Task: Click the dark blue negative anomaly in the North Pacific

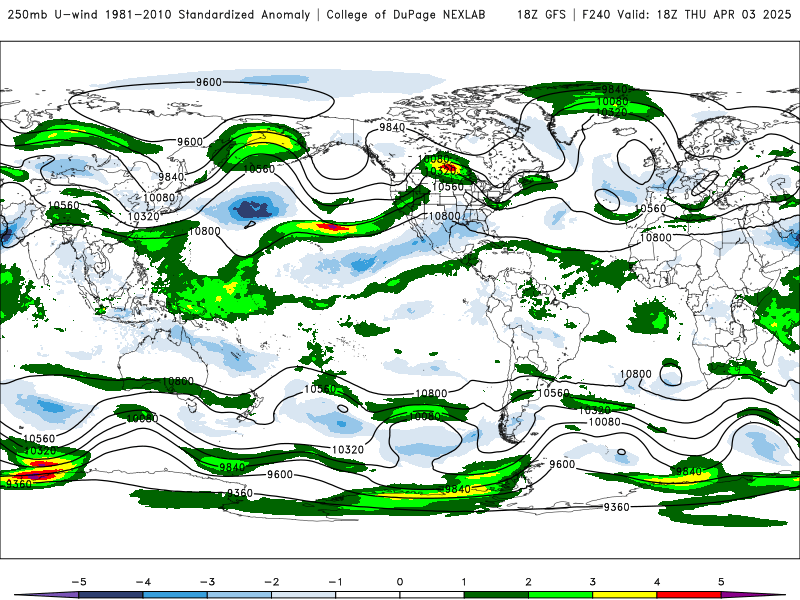Action: (x=254, y=209)
